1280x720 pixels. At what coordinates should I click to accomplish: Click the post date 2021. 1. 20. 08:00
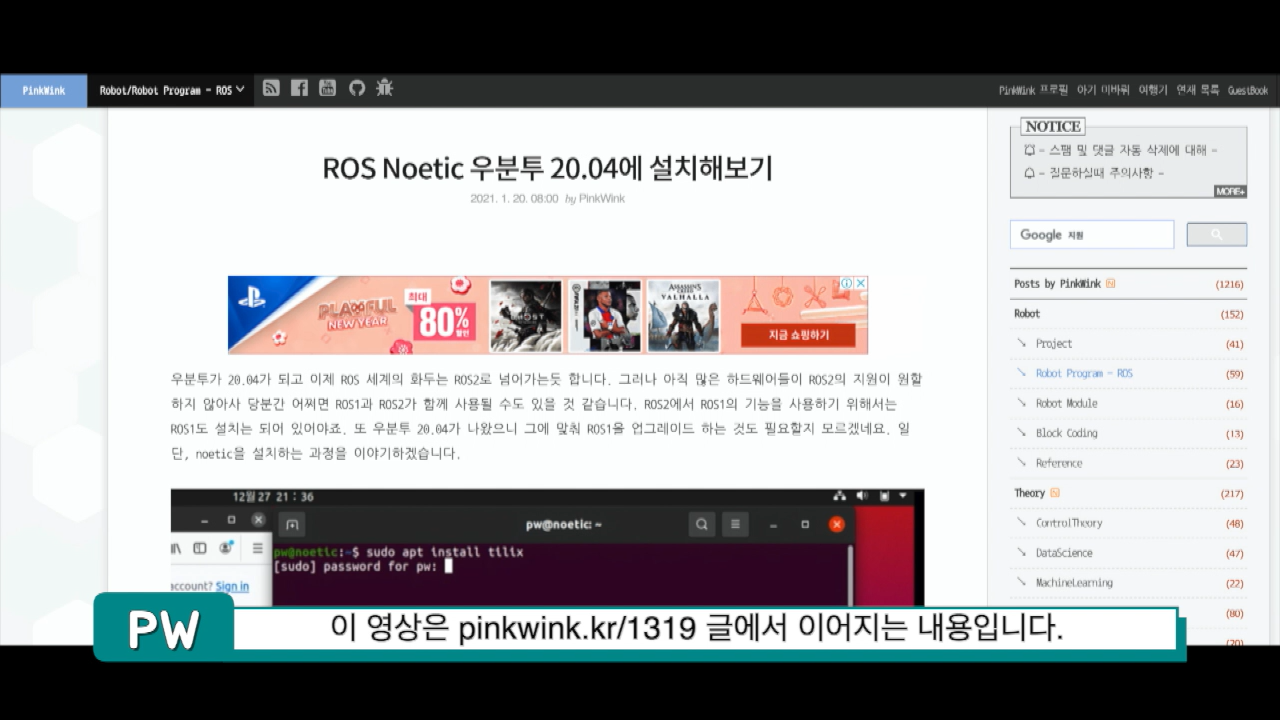pos(514,199)
